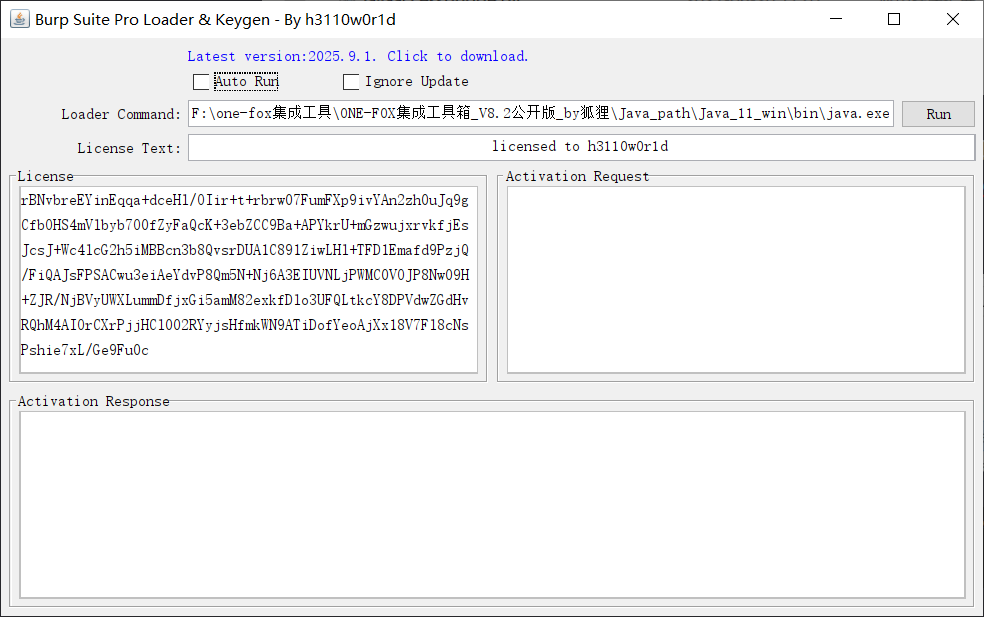Tick the Ignore Update checkbox

coord(351,82)
